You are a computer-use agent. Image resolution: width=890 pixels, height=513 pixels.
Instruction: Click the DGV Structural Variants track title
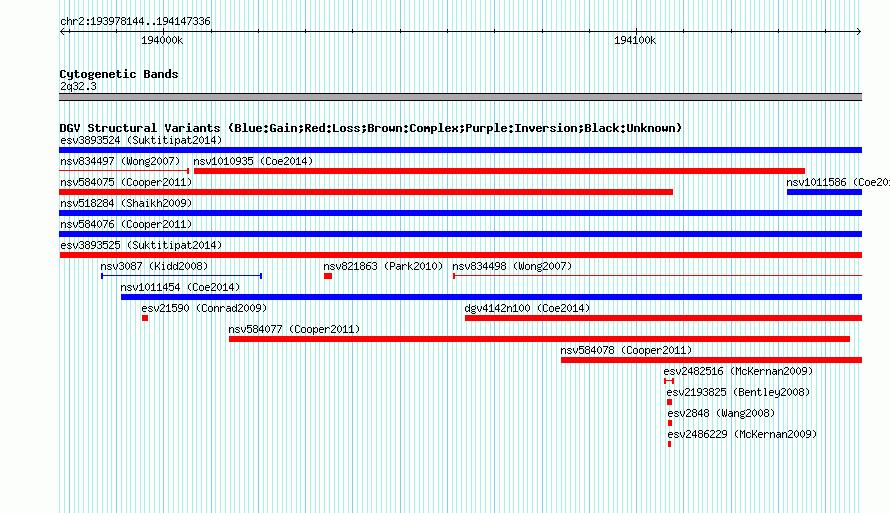370,128
